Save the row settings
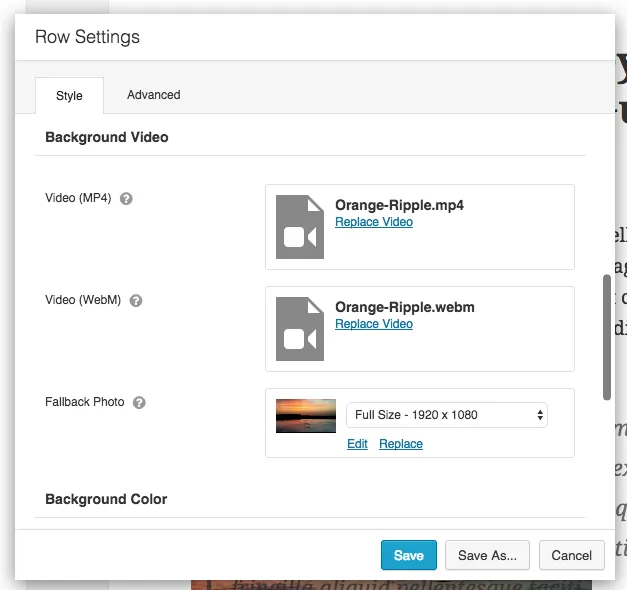Image resolution: width=627 pixels, height=590 pixels. point(408,555)
